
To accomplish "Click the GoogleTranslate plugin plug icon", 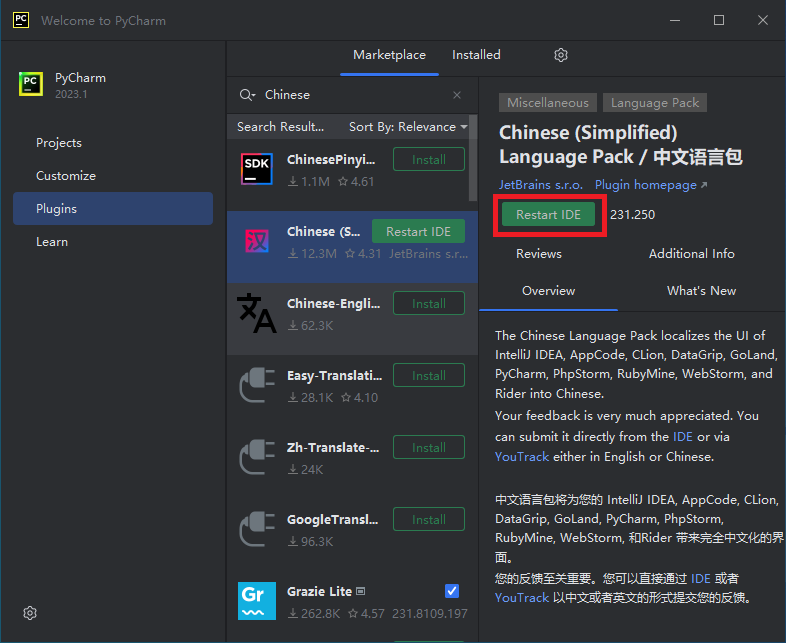I will (257, 529).
